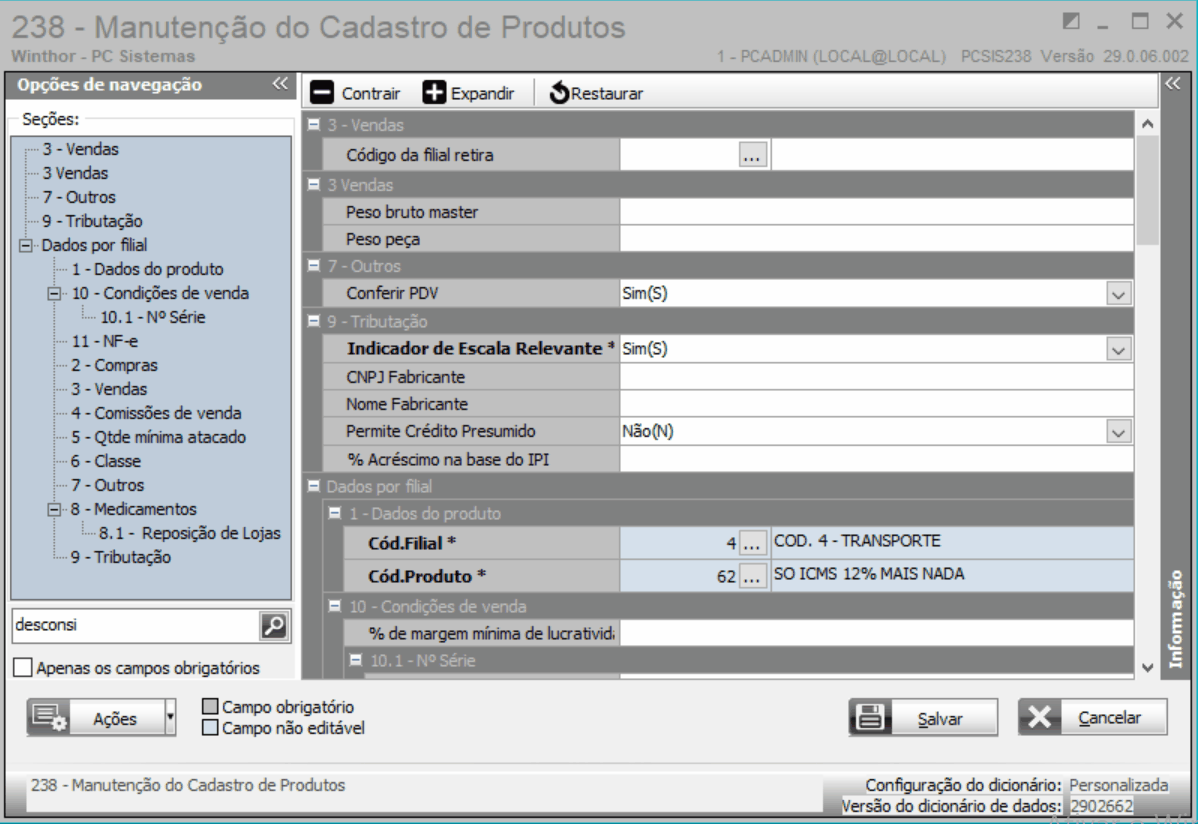
Task: Click the Expandir button label
Action: pos(482,93)
